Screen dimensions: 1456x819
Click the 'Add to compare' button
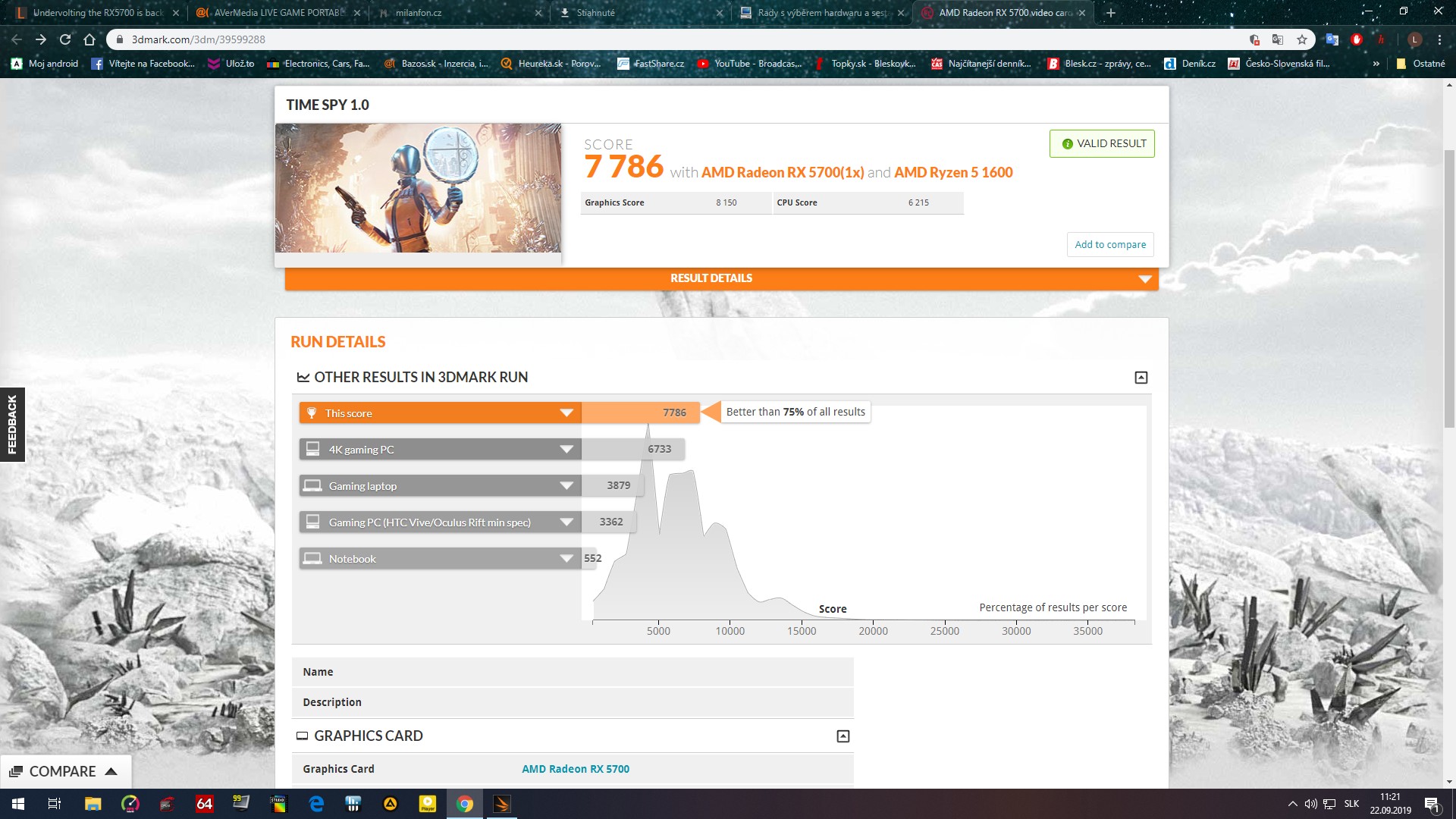point(1110,245)
